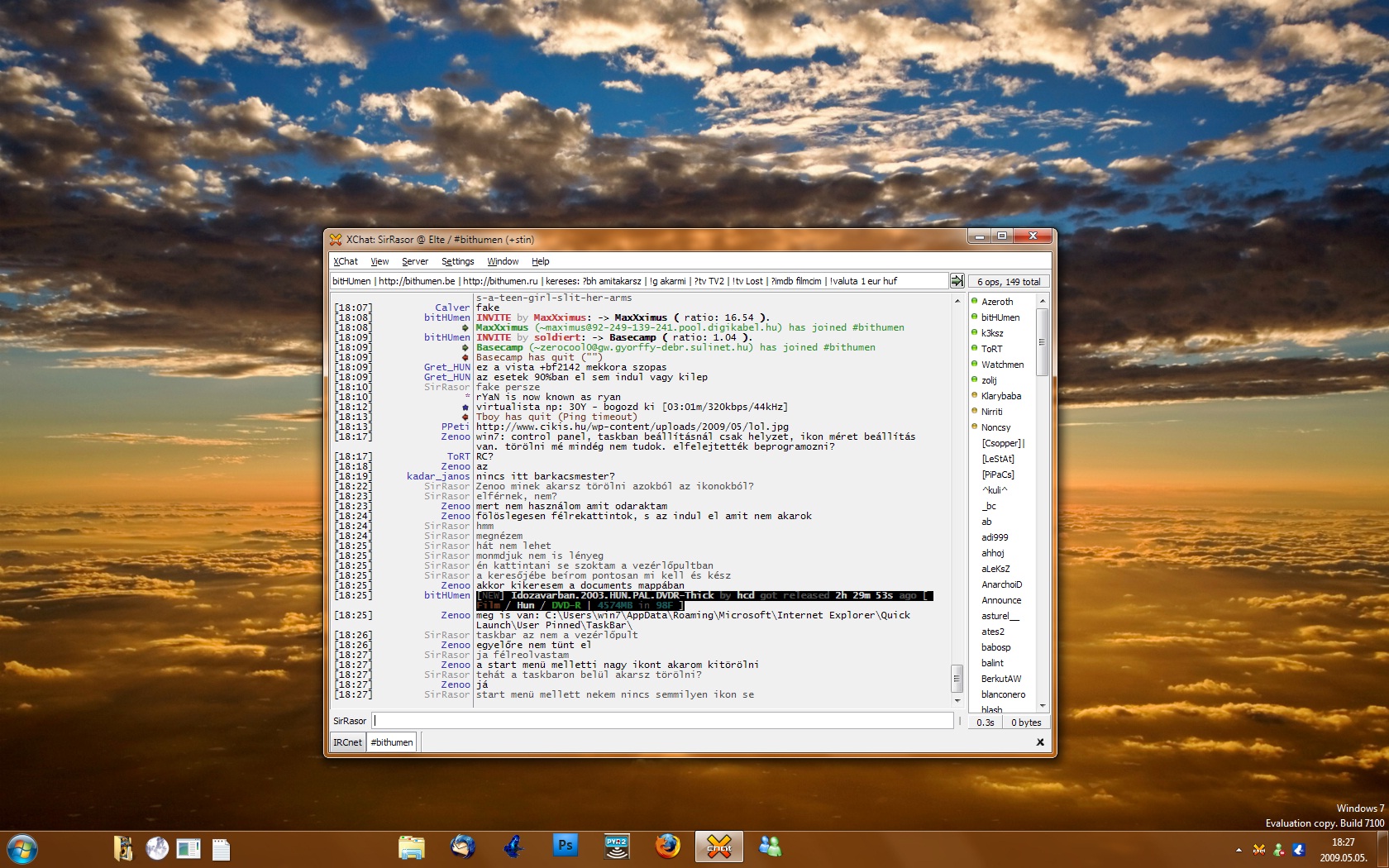The image size is (1389, 868).
Task: Select zolij op in the user list
Action: coord(989,380)
